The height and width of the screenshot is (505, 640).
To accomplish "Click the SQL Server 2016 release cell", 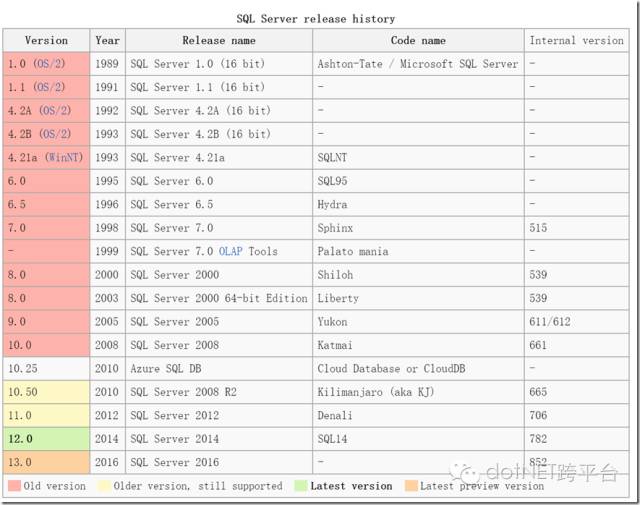I will [219, 462].
